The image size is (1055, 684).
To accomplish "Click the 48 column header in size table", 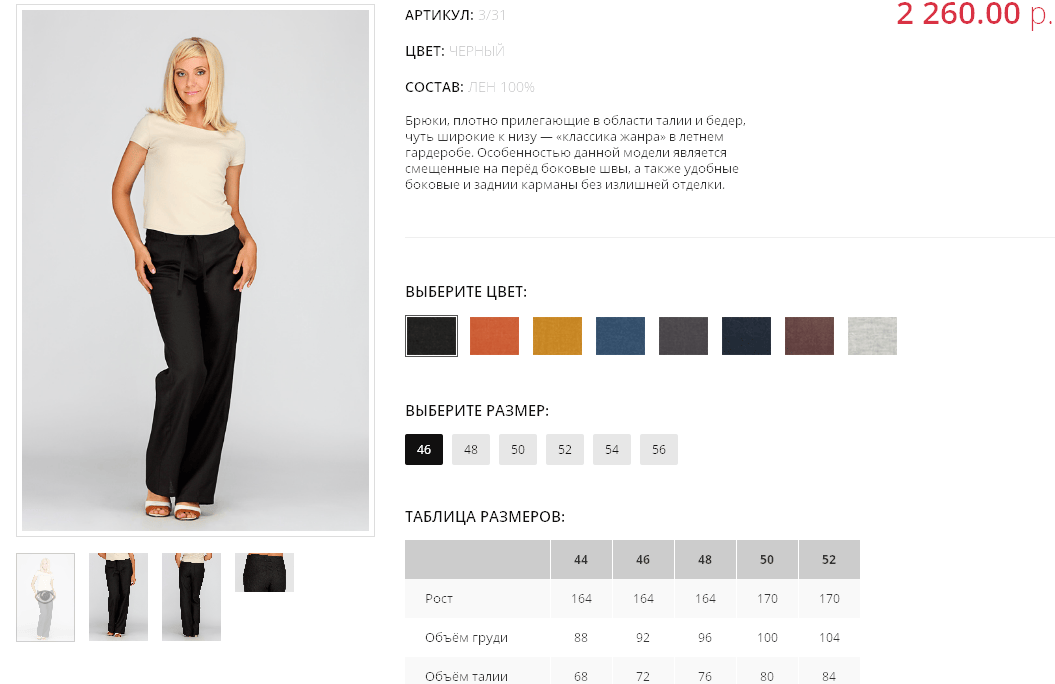I will pos(705,560).
